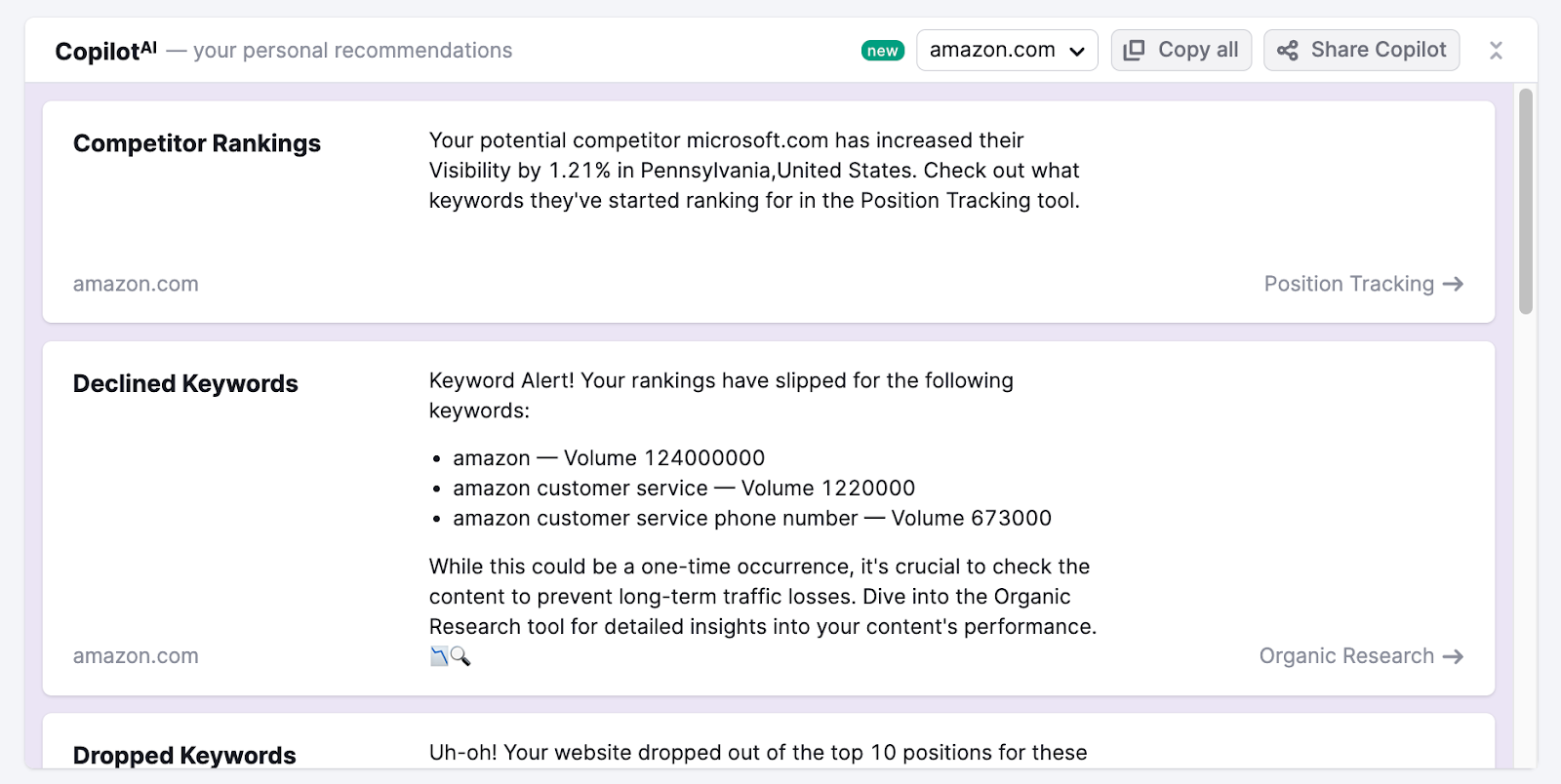Click the arrow icon next to Position Tracking
The image size is (1561, 784).
pos(1453,284)
